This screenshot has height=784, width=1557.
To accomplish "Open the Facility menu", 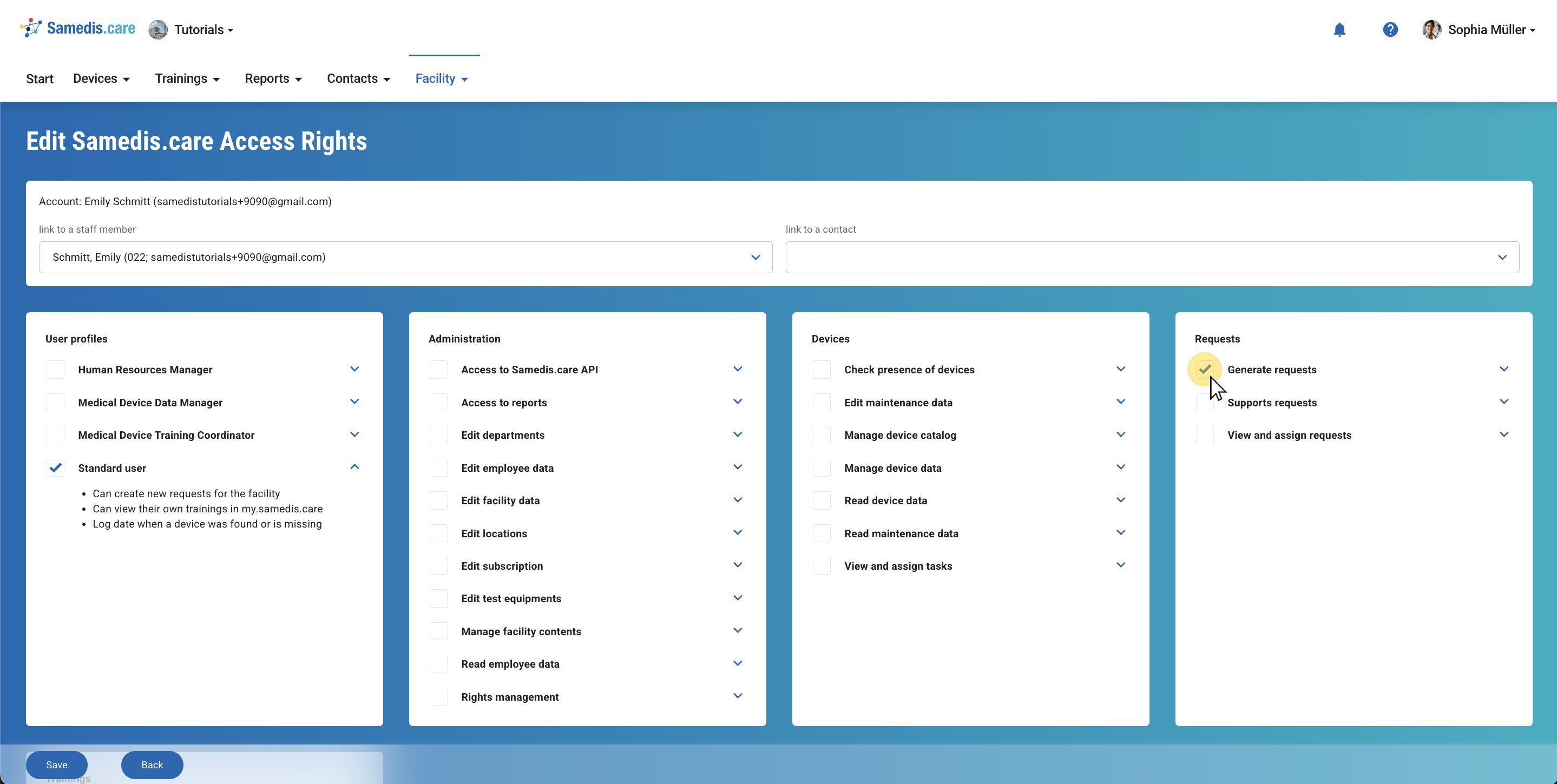I will (x=442, y=78).
